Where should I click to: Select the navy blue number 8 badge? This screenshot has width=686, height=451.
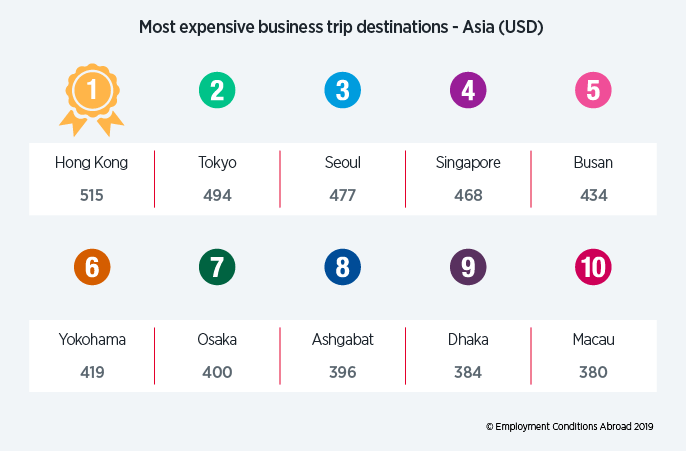343,267
